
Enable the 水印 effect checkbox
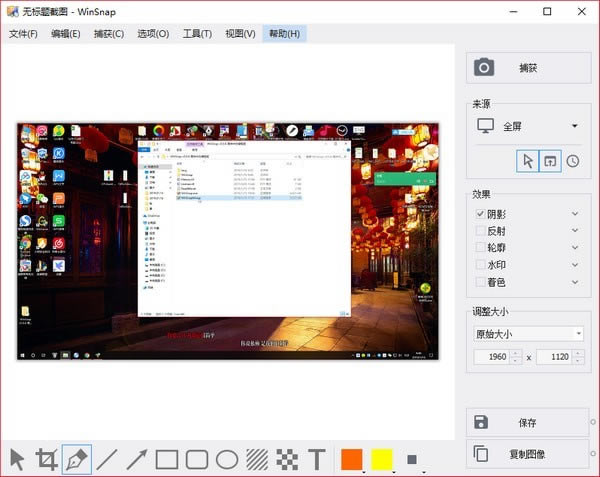click(x=481, y=265)
